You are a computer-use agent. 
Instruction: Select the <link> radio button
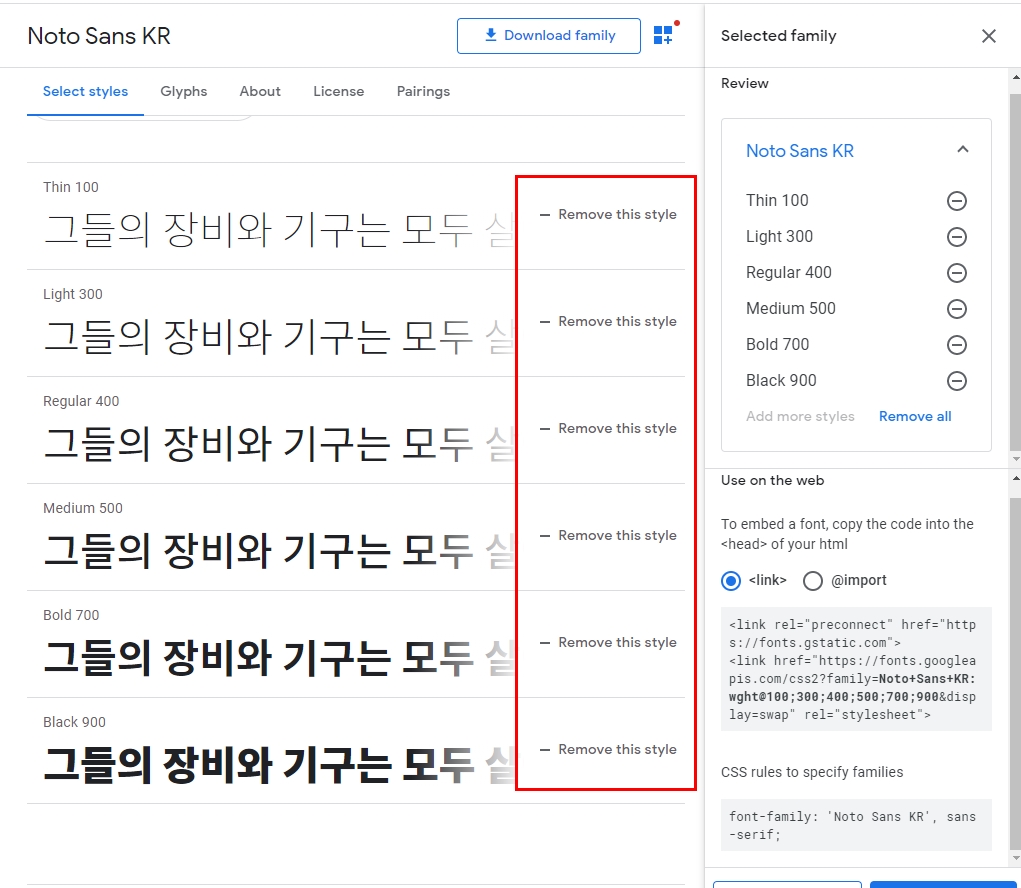tap(731, 581)
